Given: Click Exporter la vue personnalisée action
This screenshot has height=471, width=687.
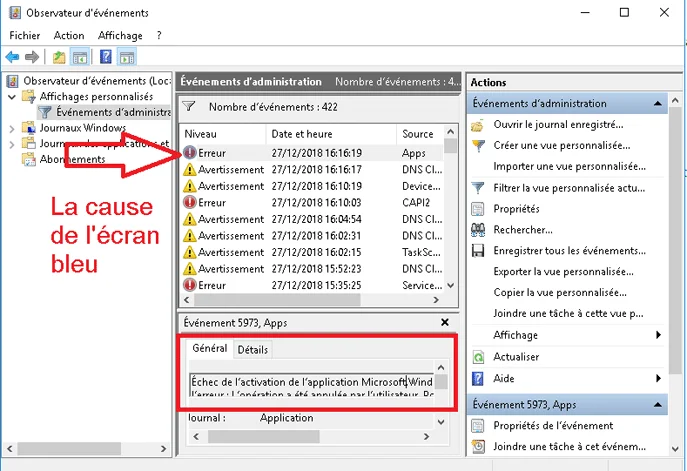Looking at the screenshot, I should [x=563, y=272].
